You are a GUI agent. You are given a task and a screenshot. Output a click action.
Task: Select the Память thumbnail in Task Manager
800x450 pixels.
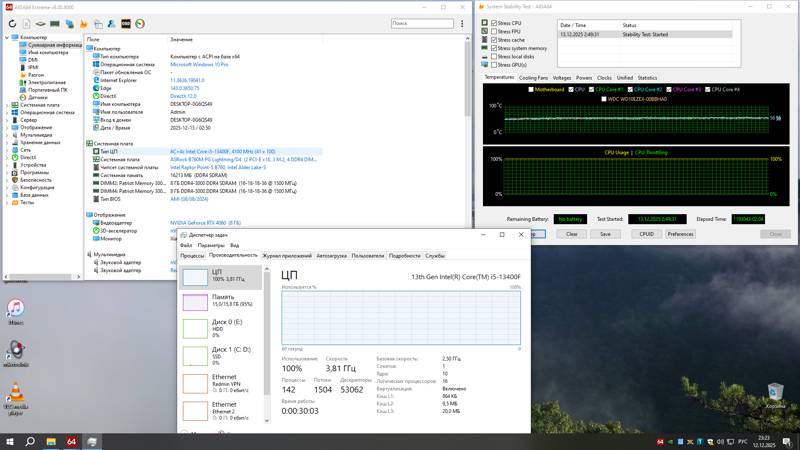coord(220,302)
